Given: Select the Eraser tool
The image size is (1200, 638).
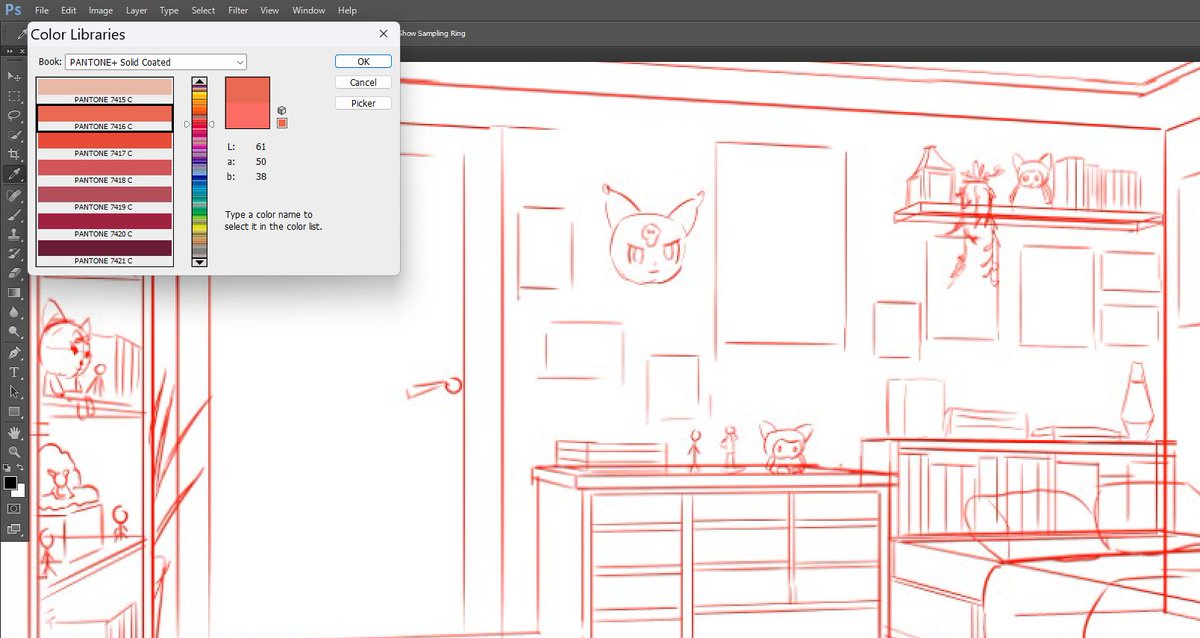Looking at the screenshot, I should point(14,273).
